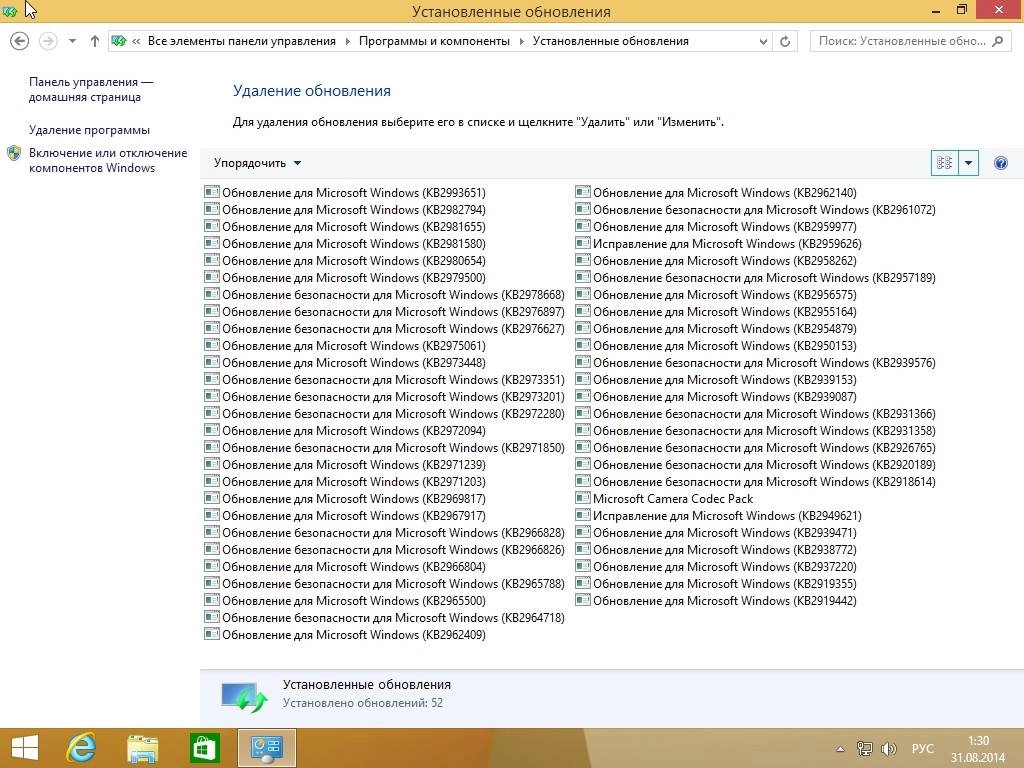Image resolution: width=1024 pixels, height=768 pixels.
Task: Click the icon of Microsoft Camera Codec Pack
Action: click(583, 498)
